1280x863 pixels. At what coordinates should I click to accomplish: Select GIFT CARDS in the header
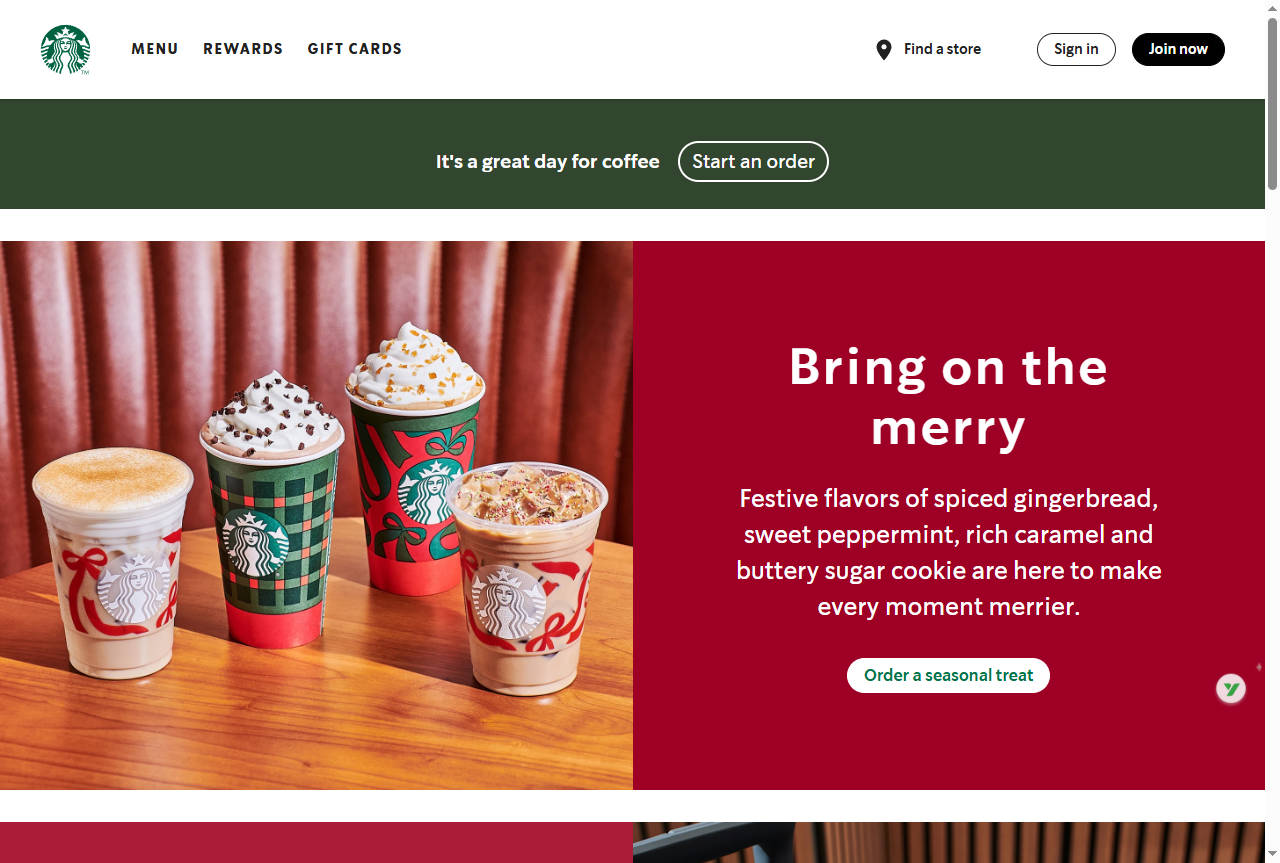(x=355, y=49)
